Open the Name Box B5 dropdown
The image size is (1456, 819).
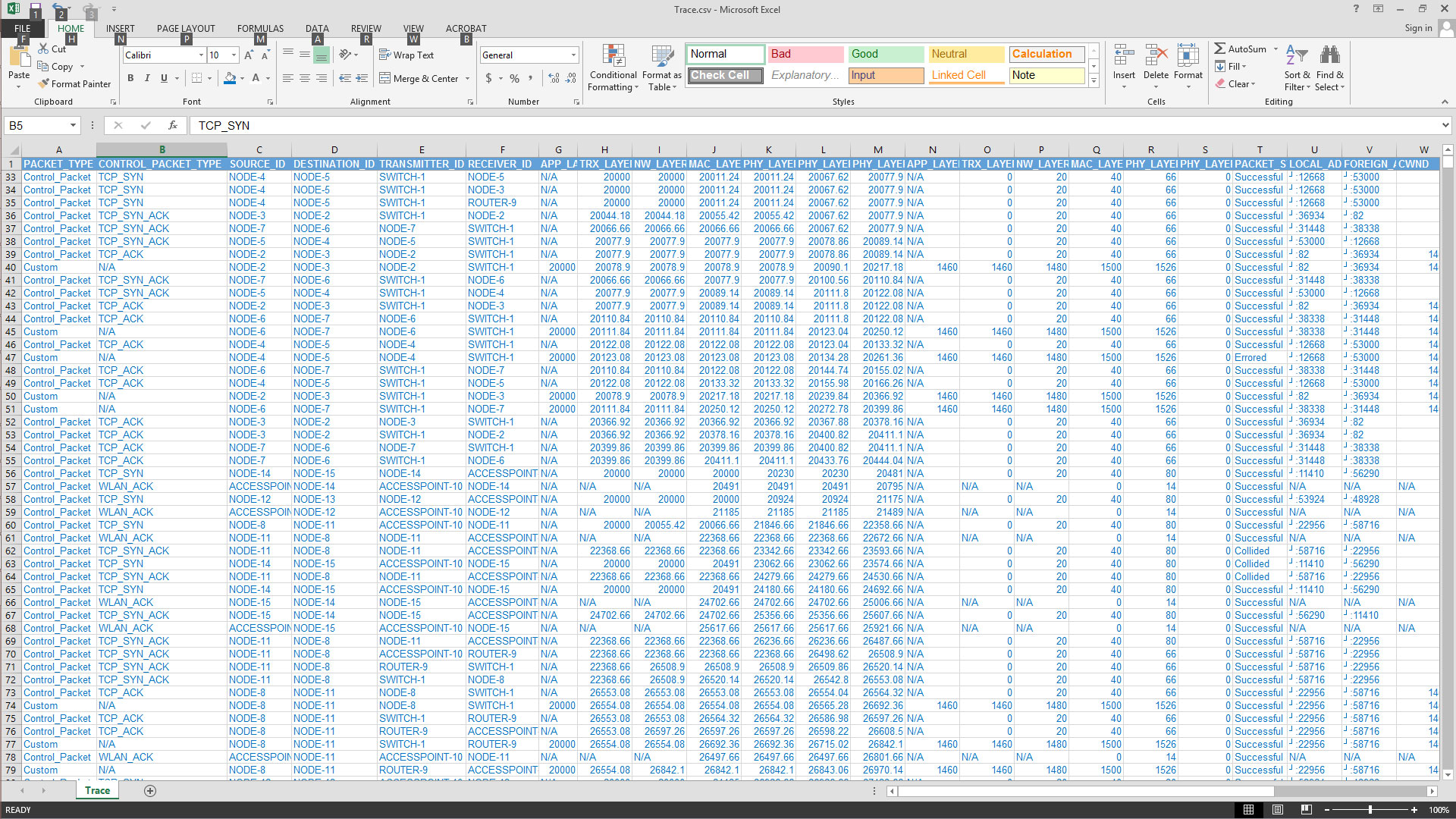coord(73,125)
